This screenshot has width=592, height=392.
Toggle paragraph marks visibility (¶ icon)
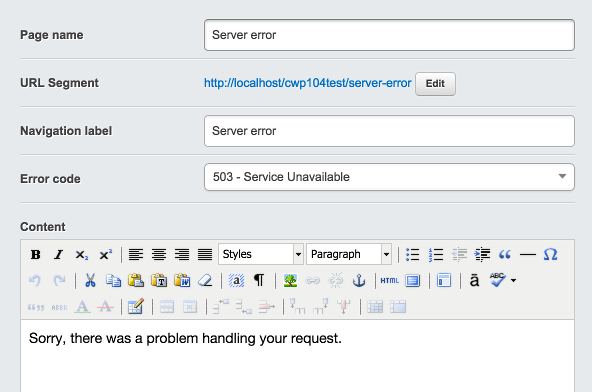(x=259, y=281)
